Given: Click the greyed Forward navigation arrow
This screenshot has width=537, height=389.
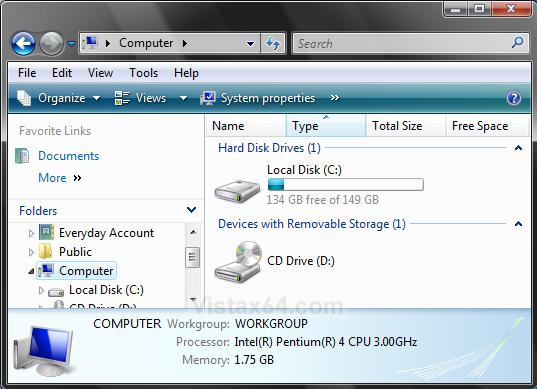Looking at the screenshot, I should coord(51,43).
